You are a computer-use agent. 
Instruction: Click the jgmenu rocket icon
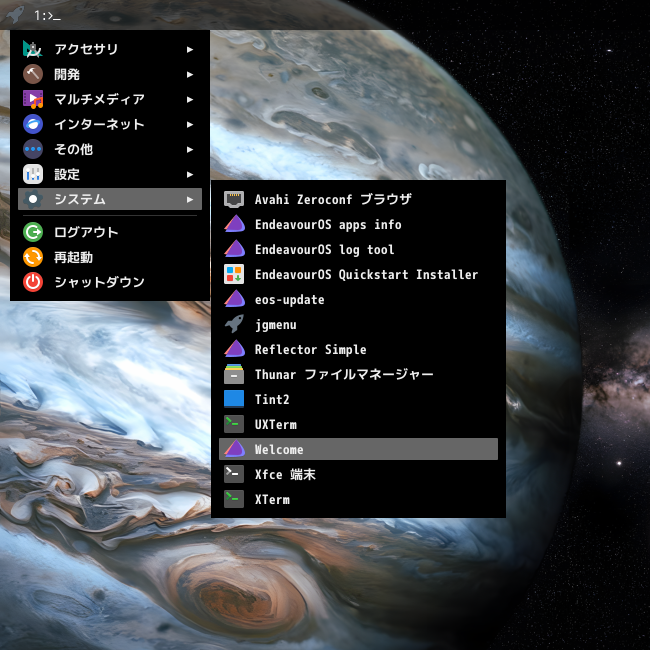234,325
